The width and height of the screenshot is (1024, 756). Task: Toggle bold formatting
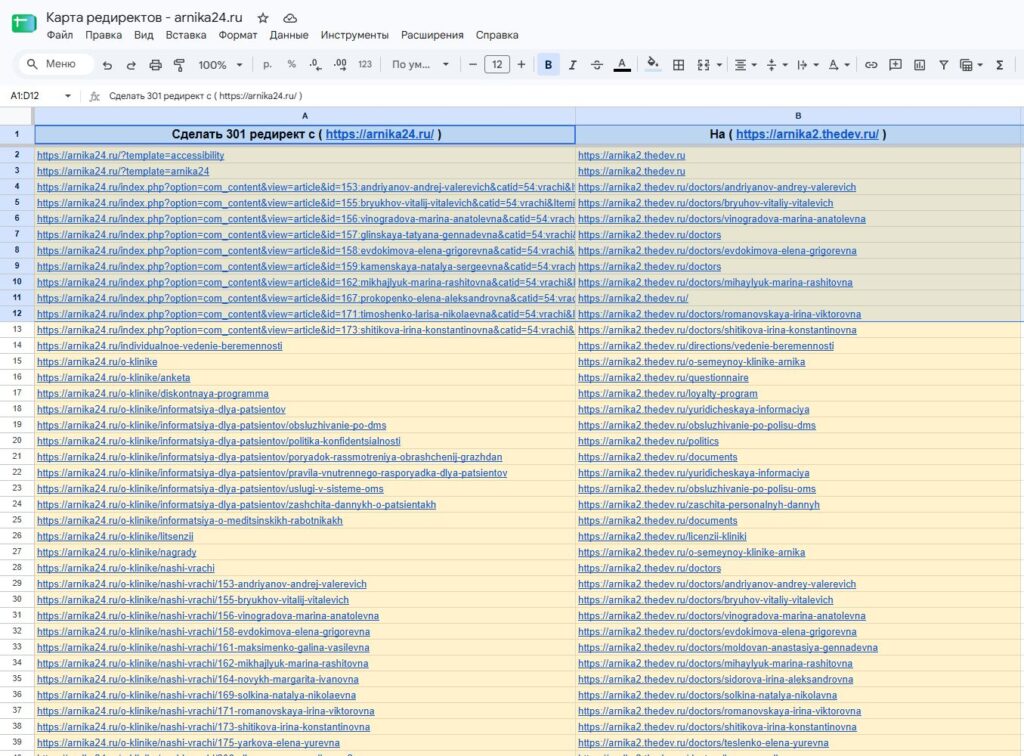[548, 65]
